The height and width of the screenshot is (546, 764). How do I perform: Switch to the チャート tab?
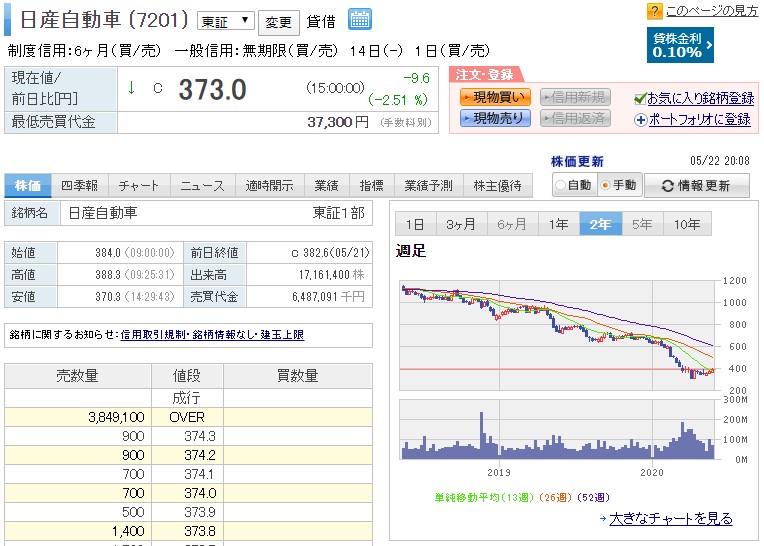click(139, 186)
